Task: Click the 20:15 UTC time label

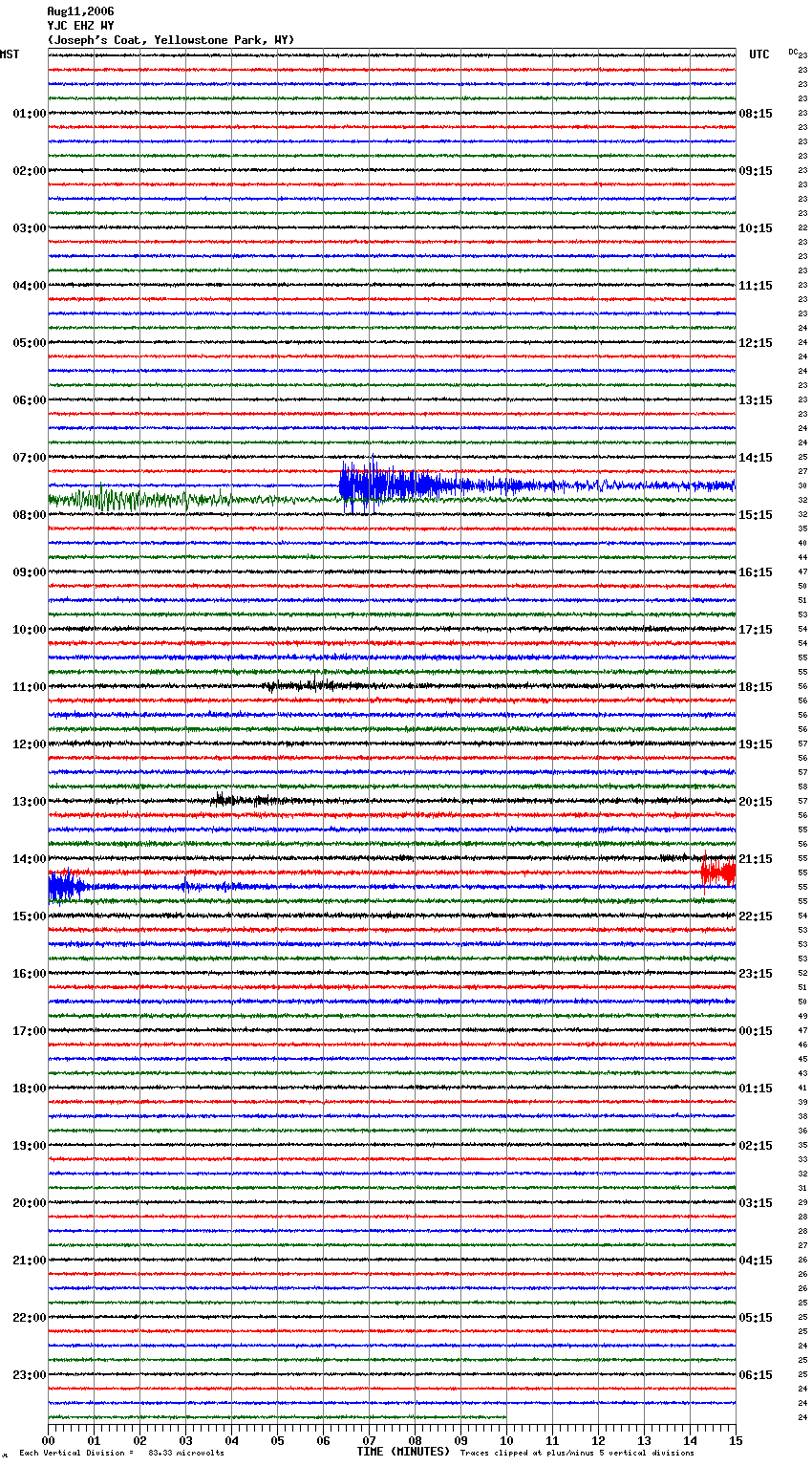Action: [756, 802]
